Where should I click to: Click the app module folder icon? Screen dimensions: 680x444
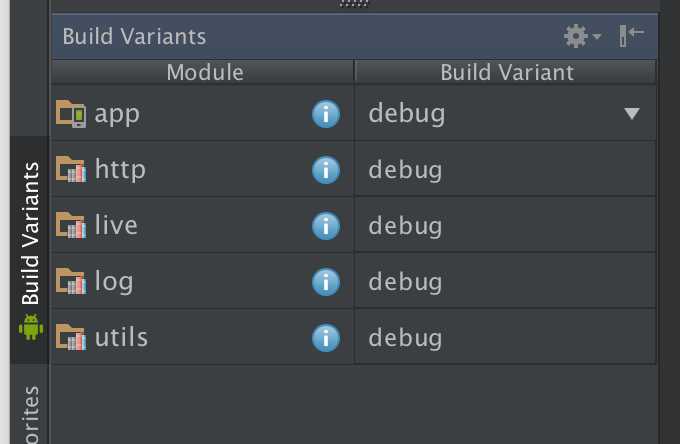click(71, 114)
